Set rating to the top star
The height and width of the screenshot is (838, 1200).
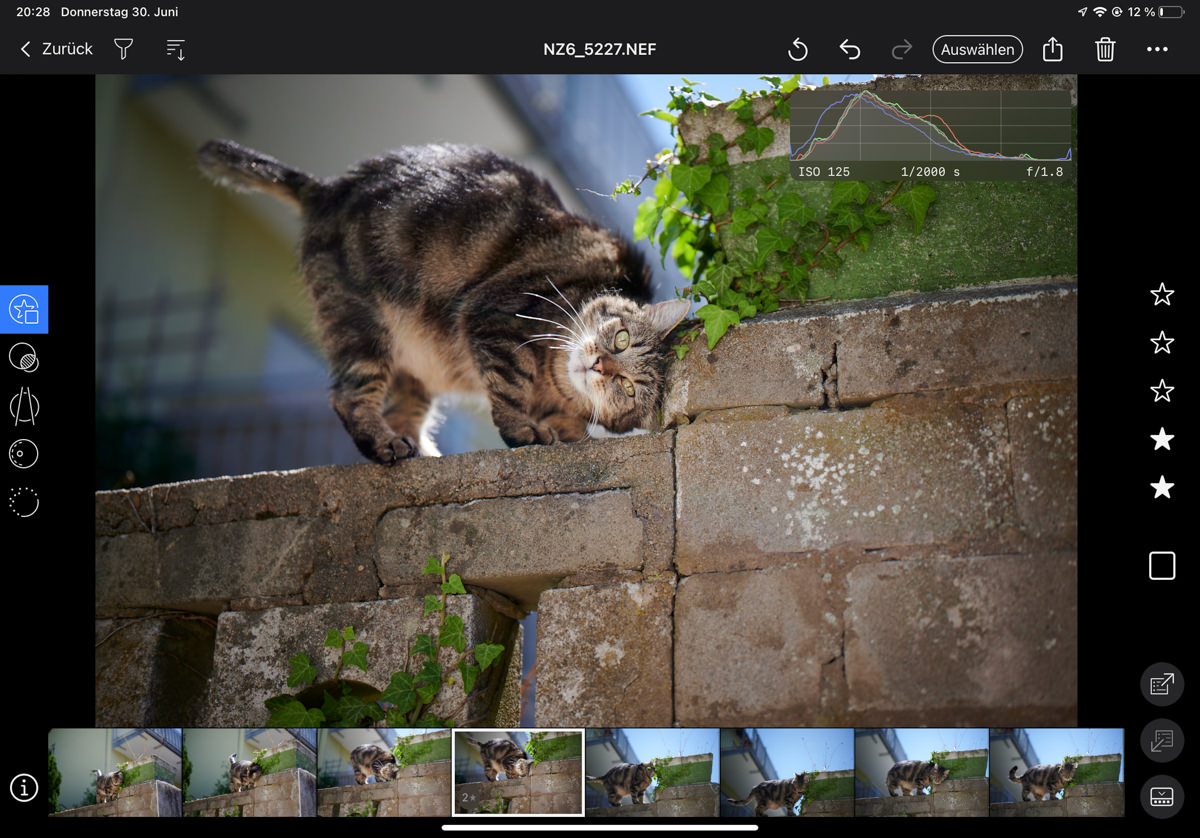coord(1161,294)
